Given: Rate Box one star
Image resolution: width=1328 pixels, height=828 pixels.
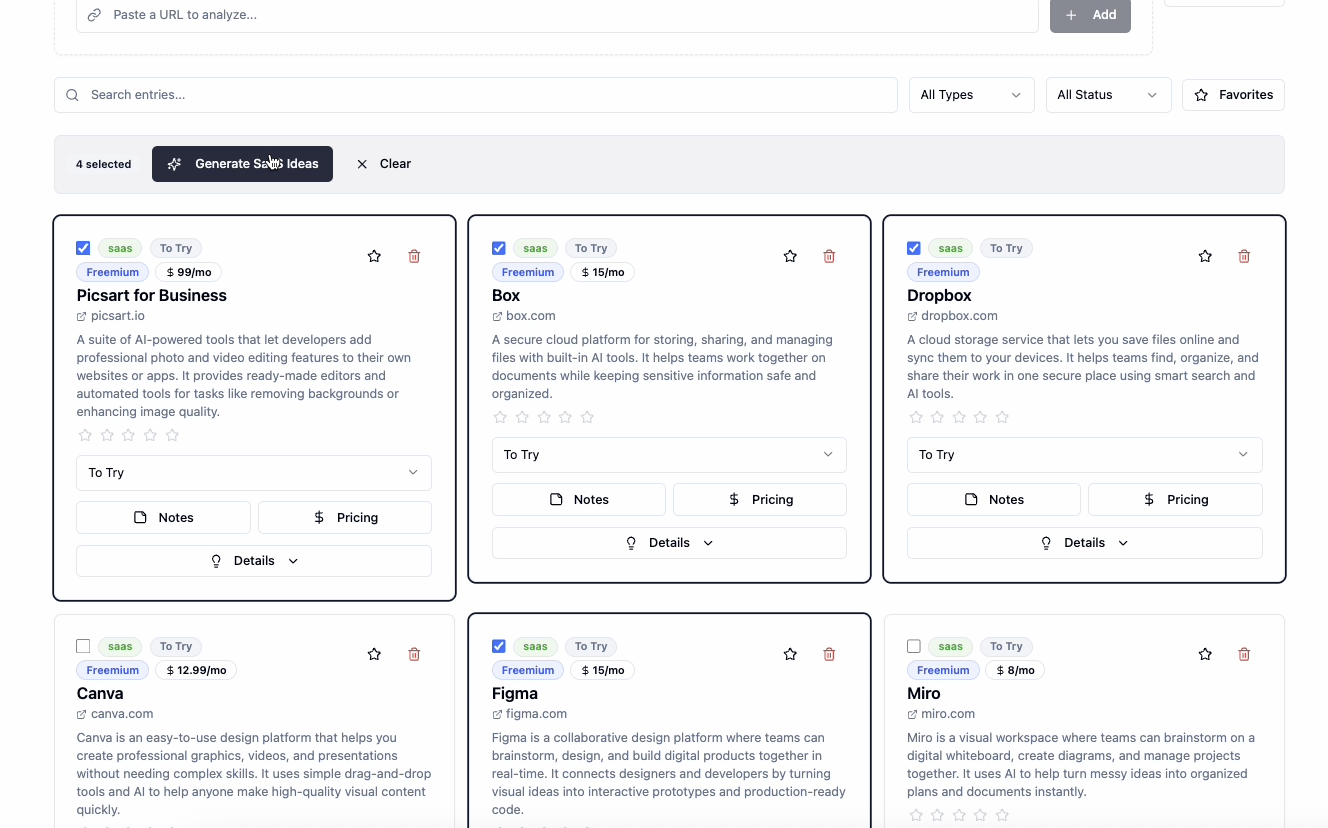Looking at the screenshot, I should [x=500, y=417].
